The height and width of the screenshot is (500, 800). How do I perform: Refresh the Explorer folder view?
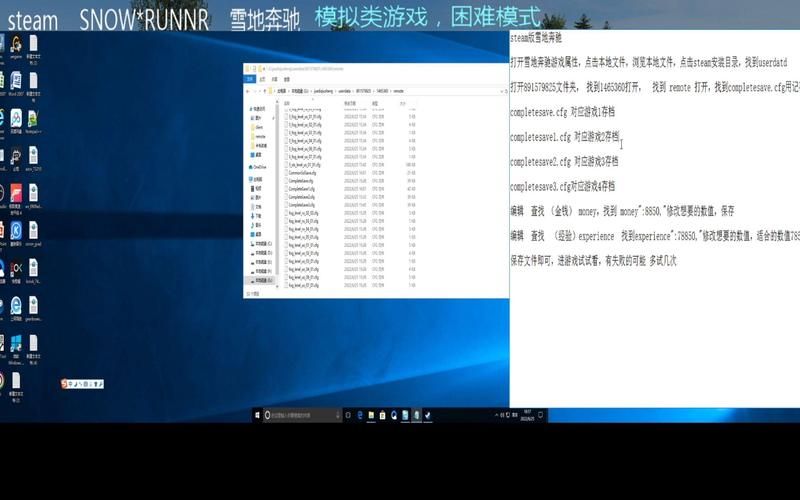(x=506, y=91)
